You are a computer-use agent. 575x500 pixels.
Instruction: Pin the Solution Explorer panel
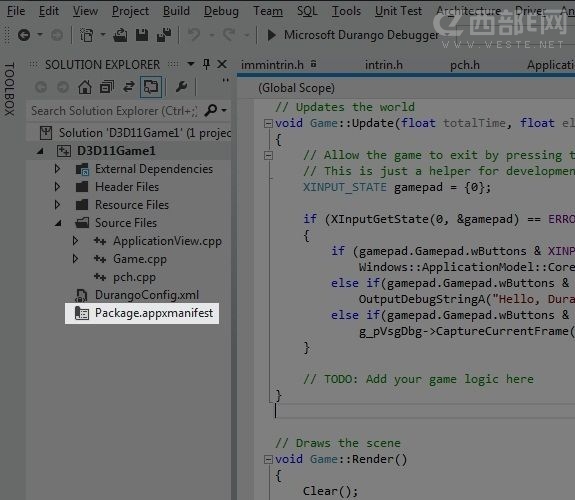[206, 64]
